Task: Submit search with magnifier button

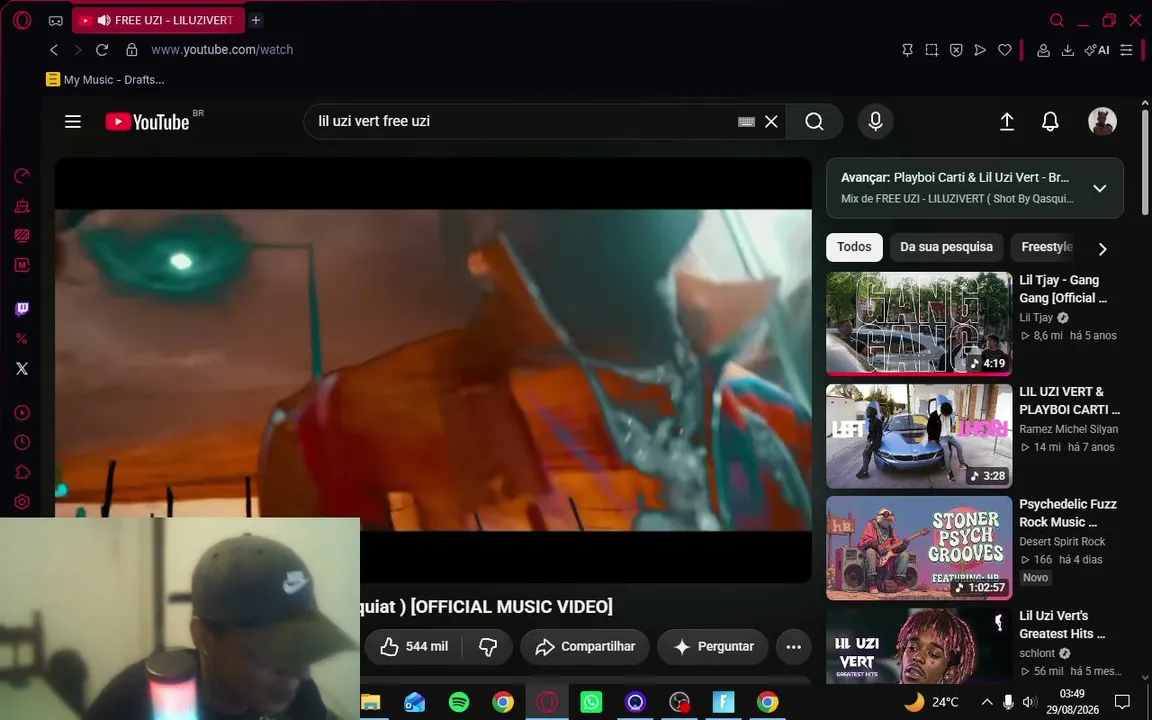Action: pos(814,121)
